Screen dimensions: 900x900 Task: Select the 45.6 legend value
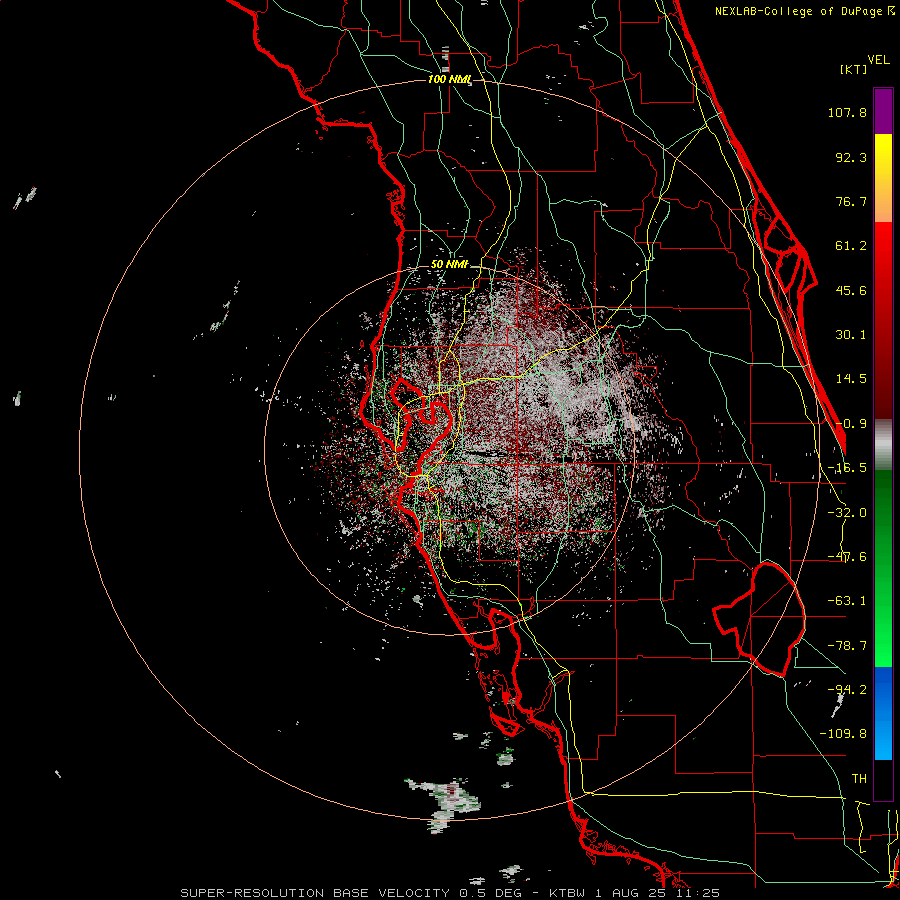(x=851, y=290)
